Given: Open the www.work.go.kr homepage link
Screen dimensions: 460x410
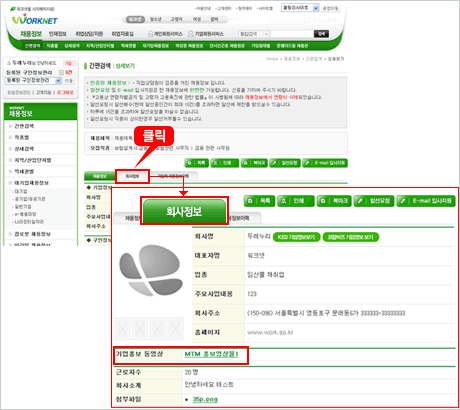Looking at the screenshot, I should tap(270, 332).
